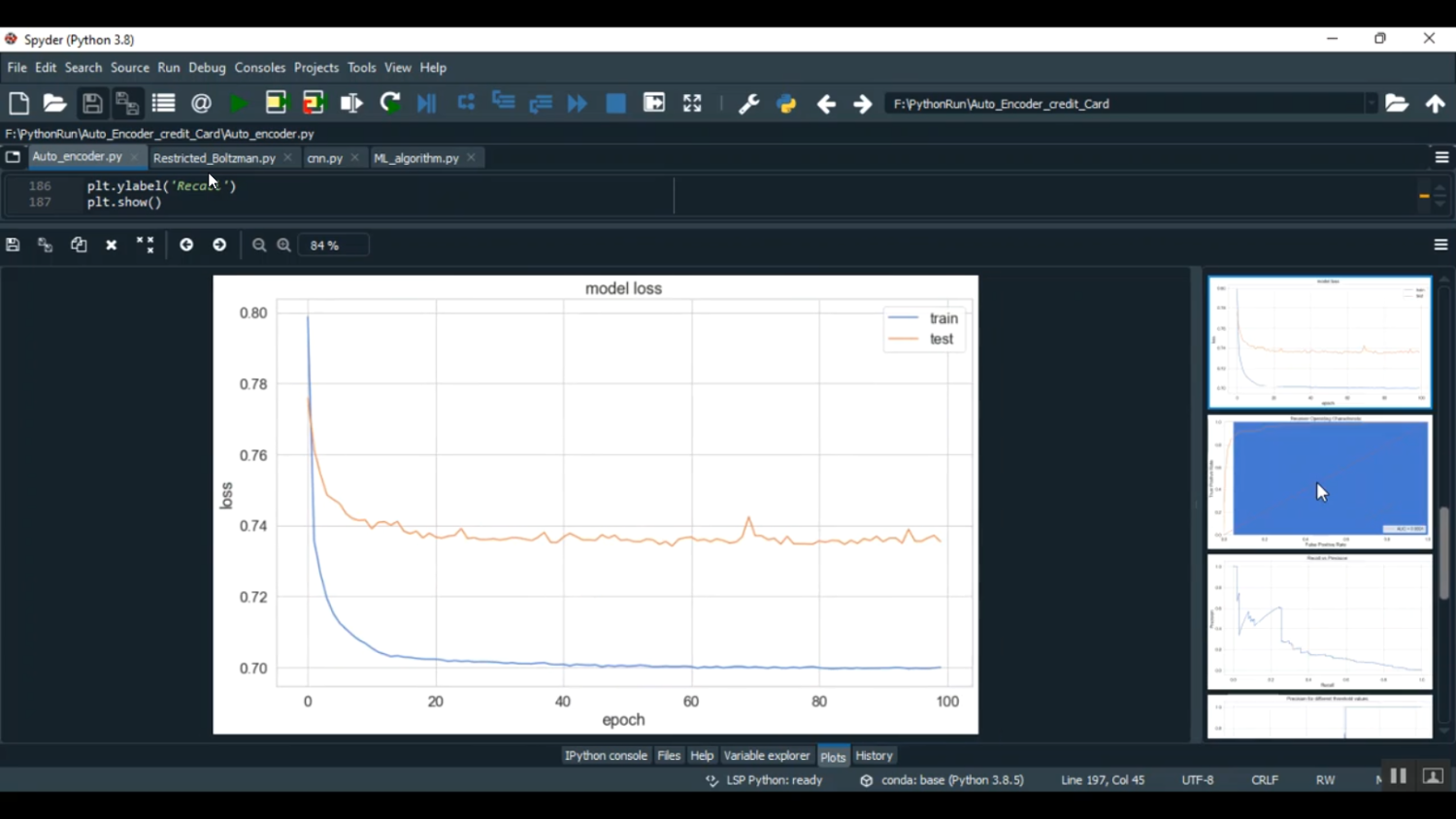The width and height of the screenshot is (1456, 819).
Task: Zoom in on the plot with the magnifier plus
Action: pos(284,246)
